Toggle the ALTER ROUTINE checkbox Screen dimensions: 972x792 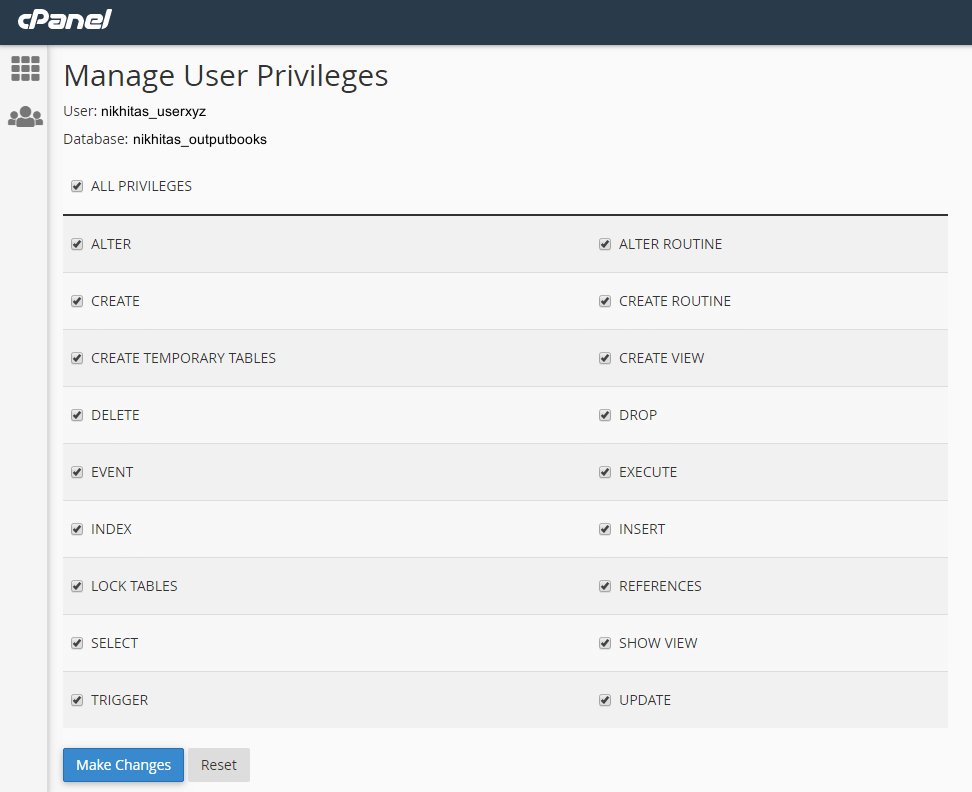point(605,244)
